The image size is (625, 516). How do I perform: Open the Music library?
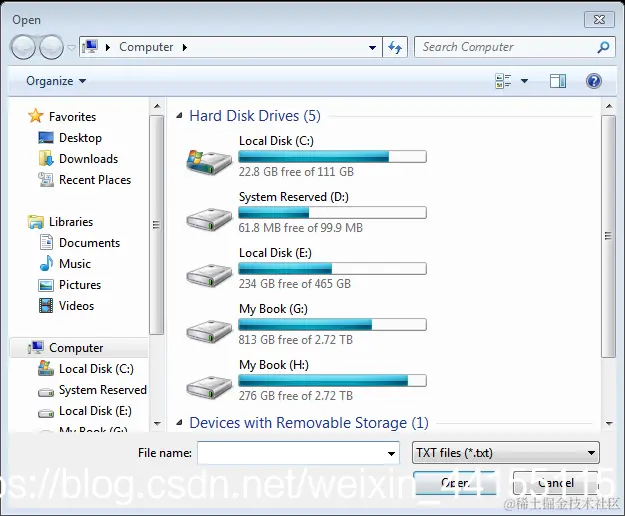(x=65, y=264)
